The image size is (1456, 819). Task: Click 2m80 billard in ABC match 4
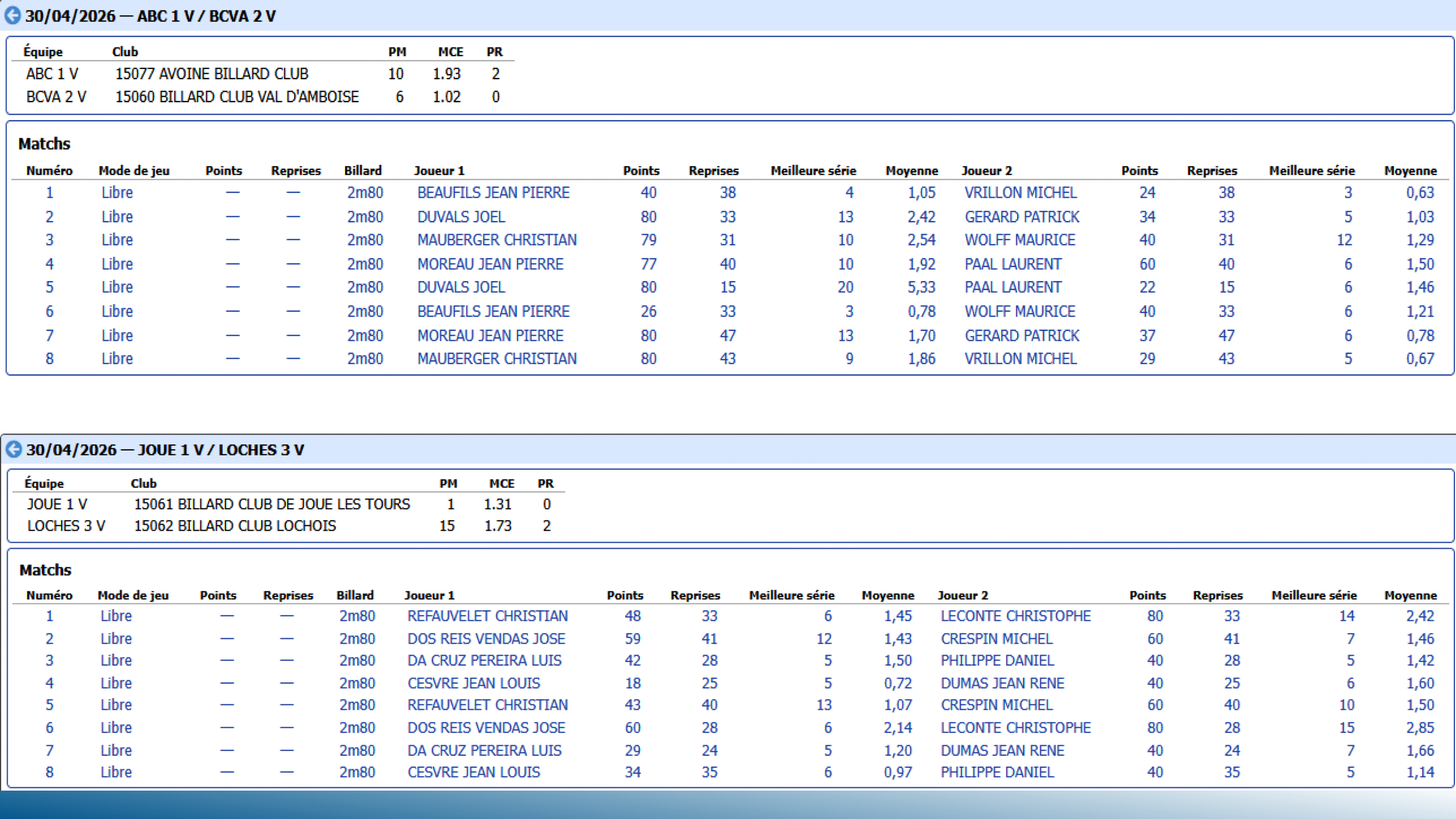pos(365,264)
